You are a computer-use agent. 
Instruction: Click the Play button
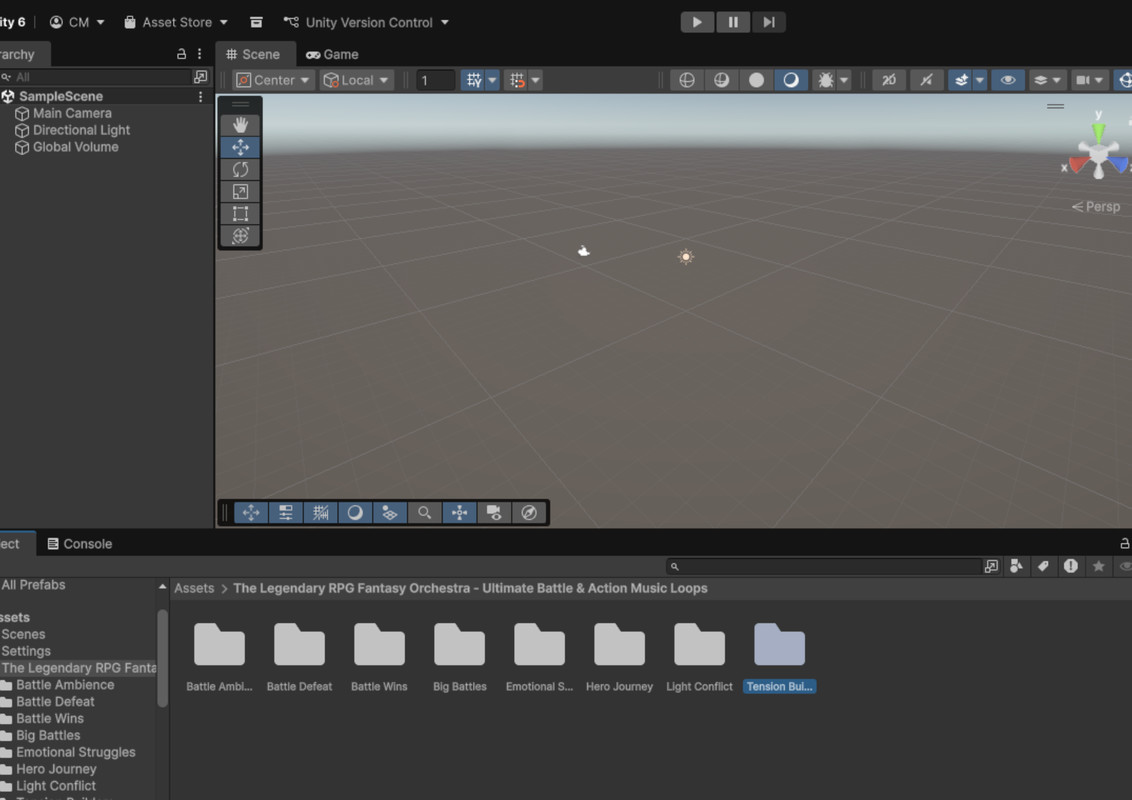[x=697, y=22]
